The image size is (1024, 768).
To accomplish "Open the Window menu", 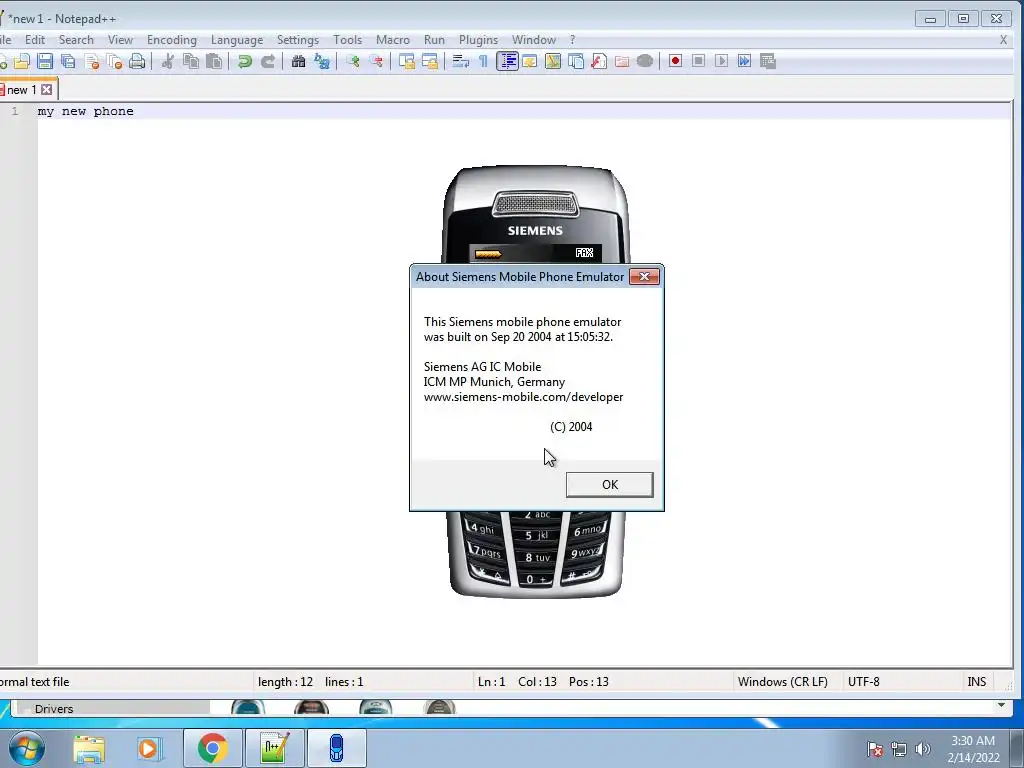I will 534,40.
